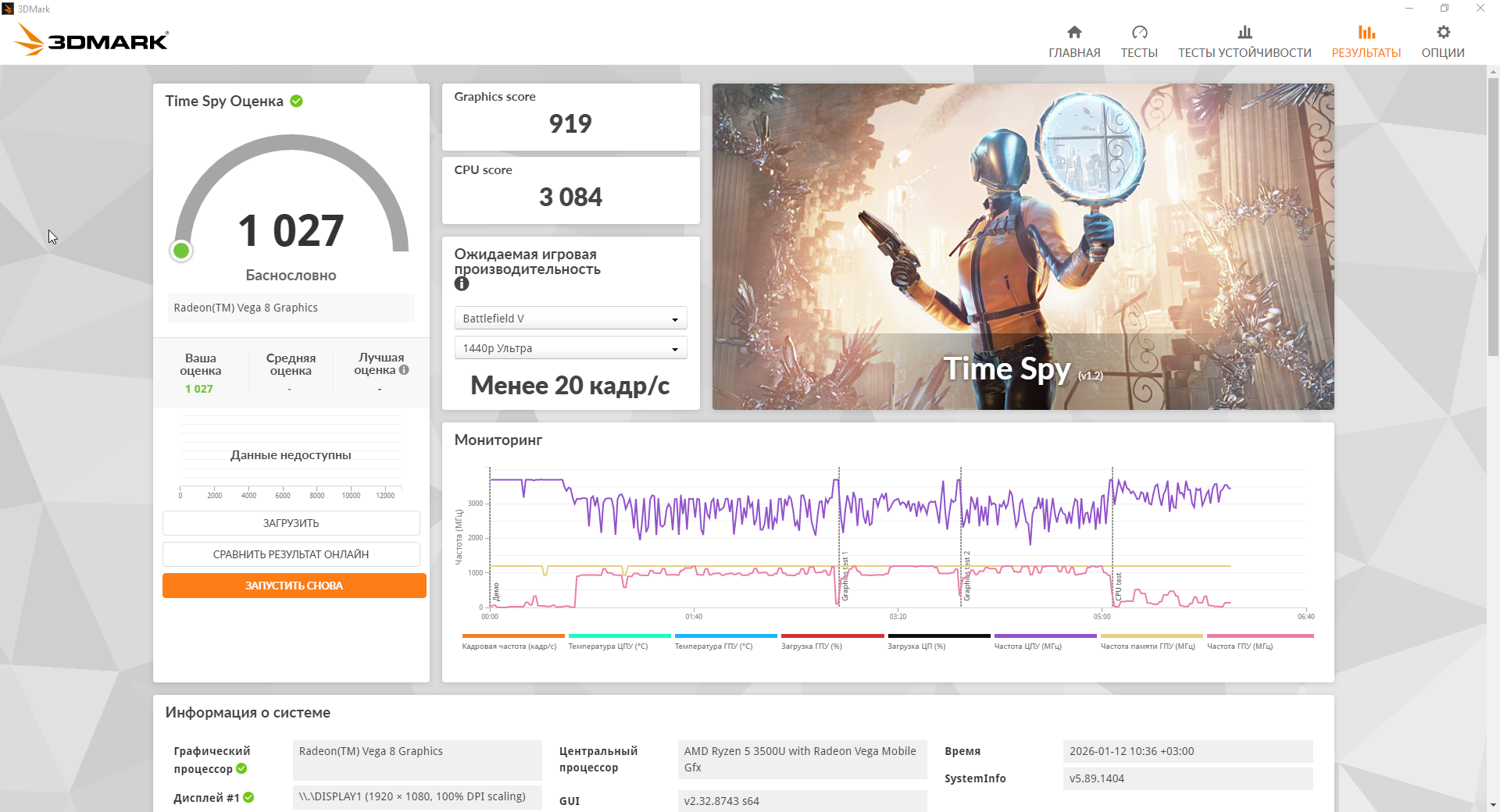Click the orange ЗАПУСТИТЬ СНОВА button
The height and width of the screenshot is (812, 1500).
[294, 586]
